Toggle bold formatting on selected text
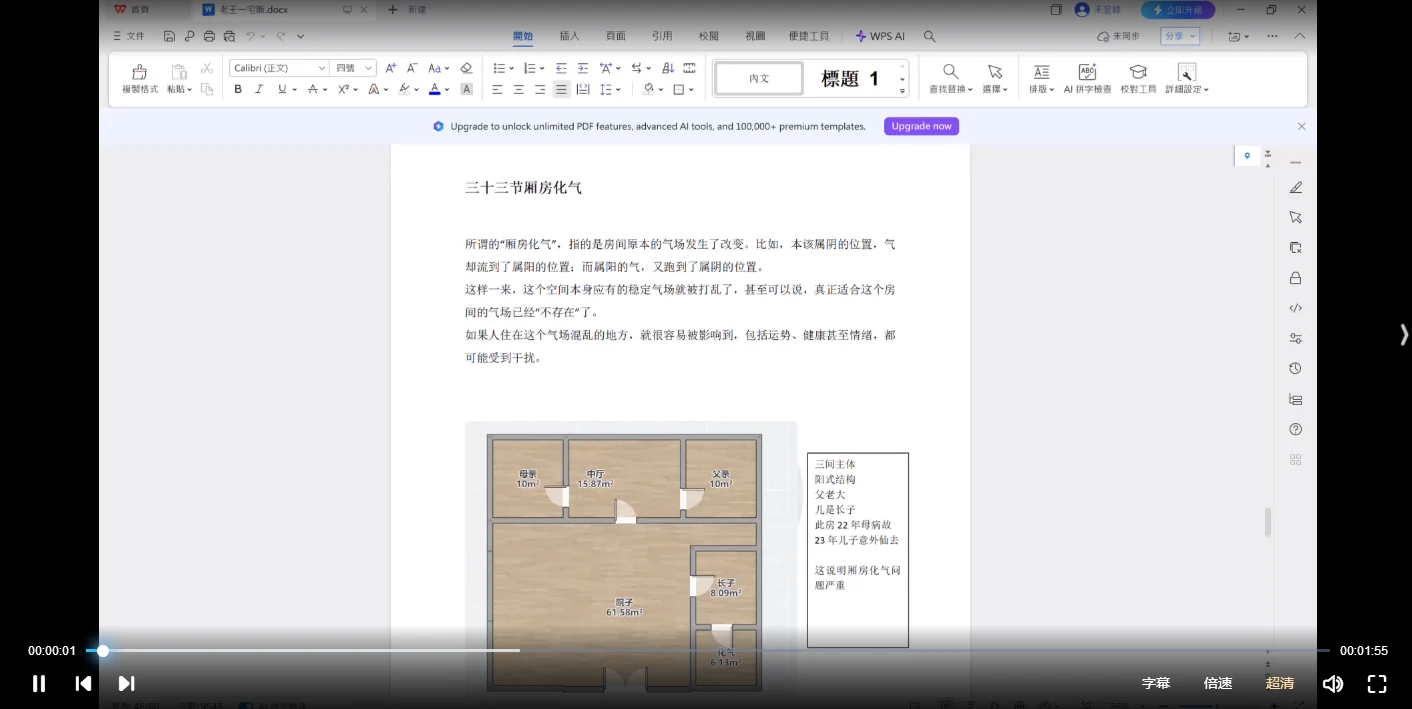 [237, 89]
